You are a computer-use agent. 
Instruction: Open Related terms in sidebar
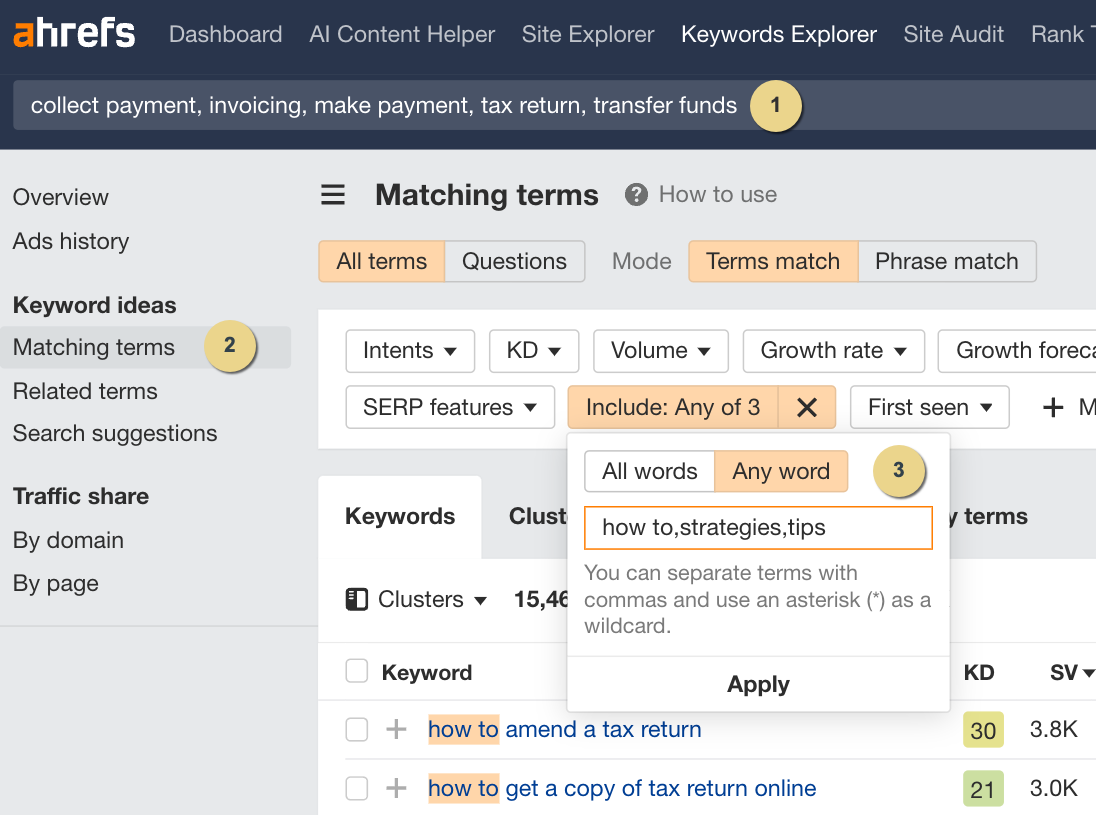[x=85, y=391]
